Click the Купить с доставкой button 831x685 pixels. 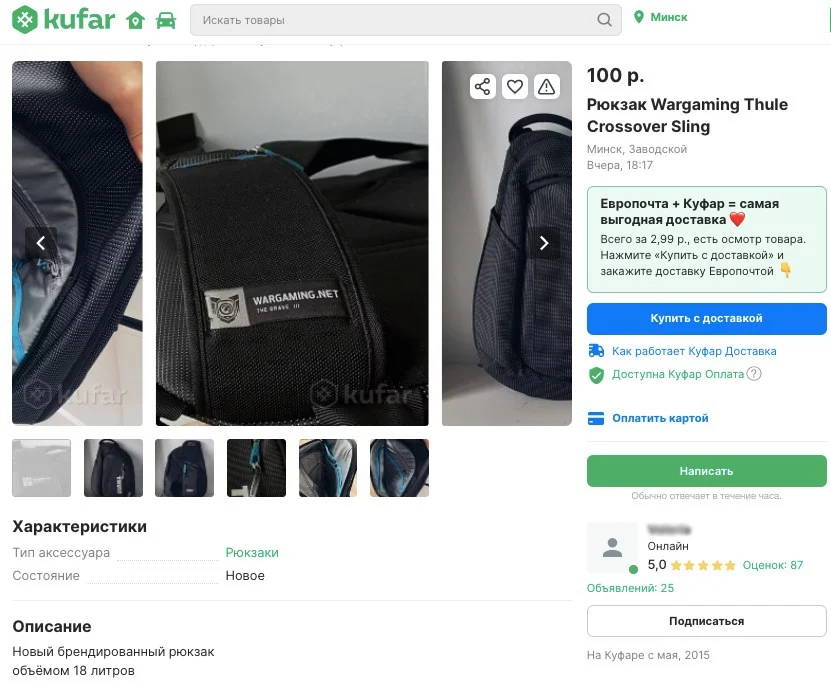pos(706,318)
